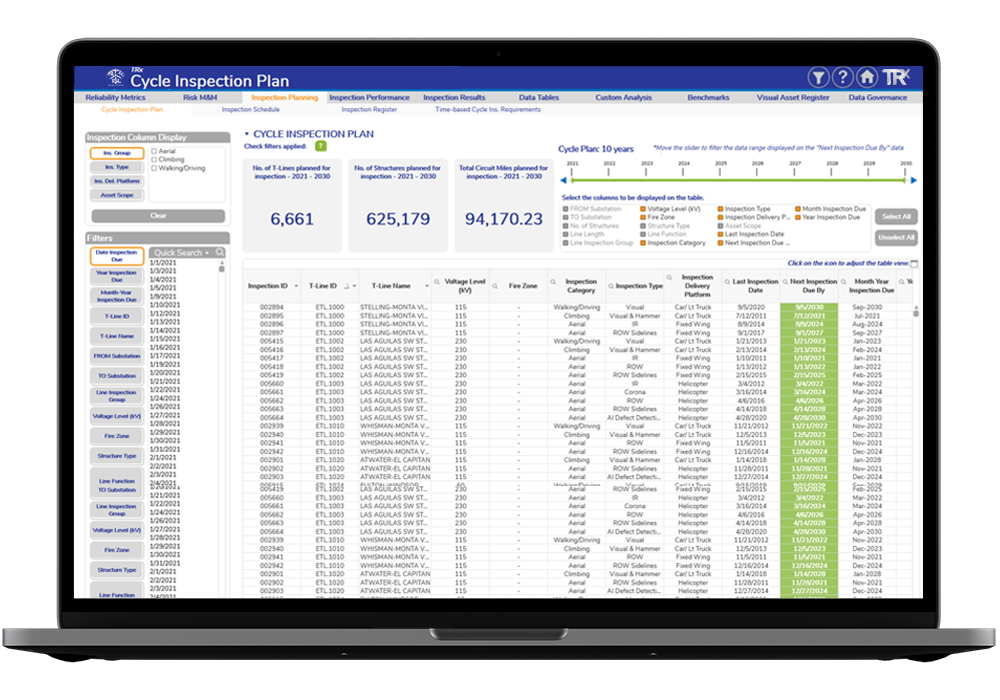This screenshot has width=1000, height=700.
Task: Click the timeline right arrow icon
Action: pyautogui.click(x=913, y=180)
